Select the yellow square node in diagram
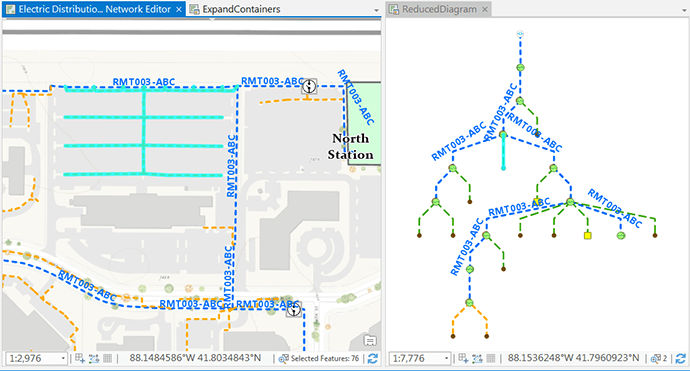 [x=587, y=235]
